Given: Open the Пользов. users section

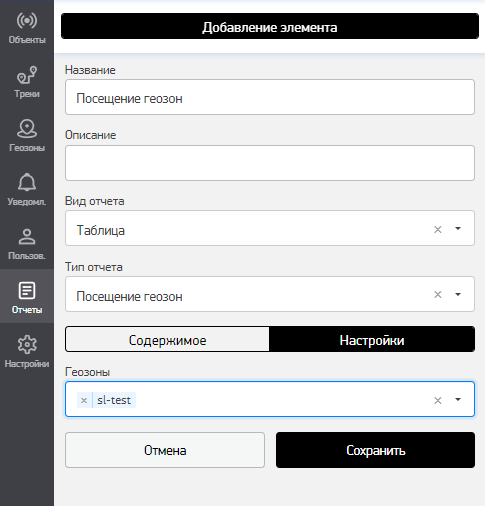Looking at the screenshot, I should pyautogui.click(x=27, y=243).
